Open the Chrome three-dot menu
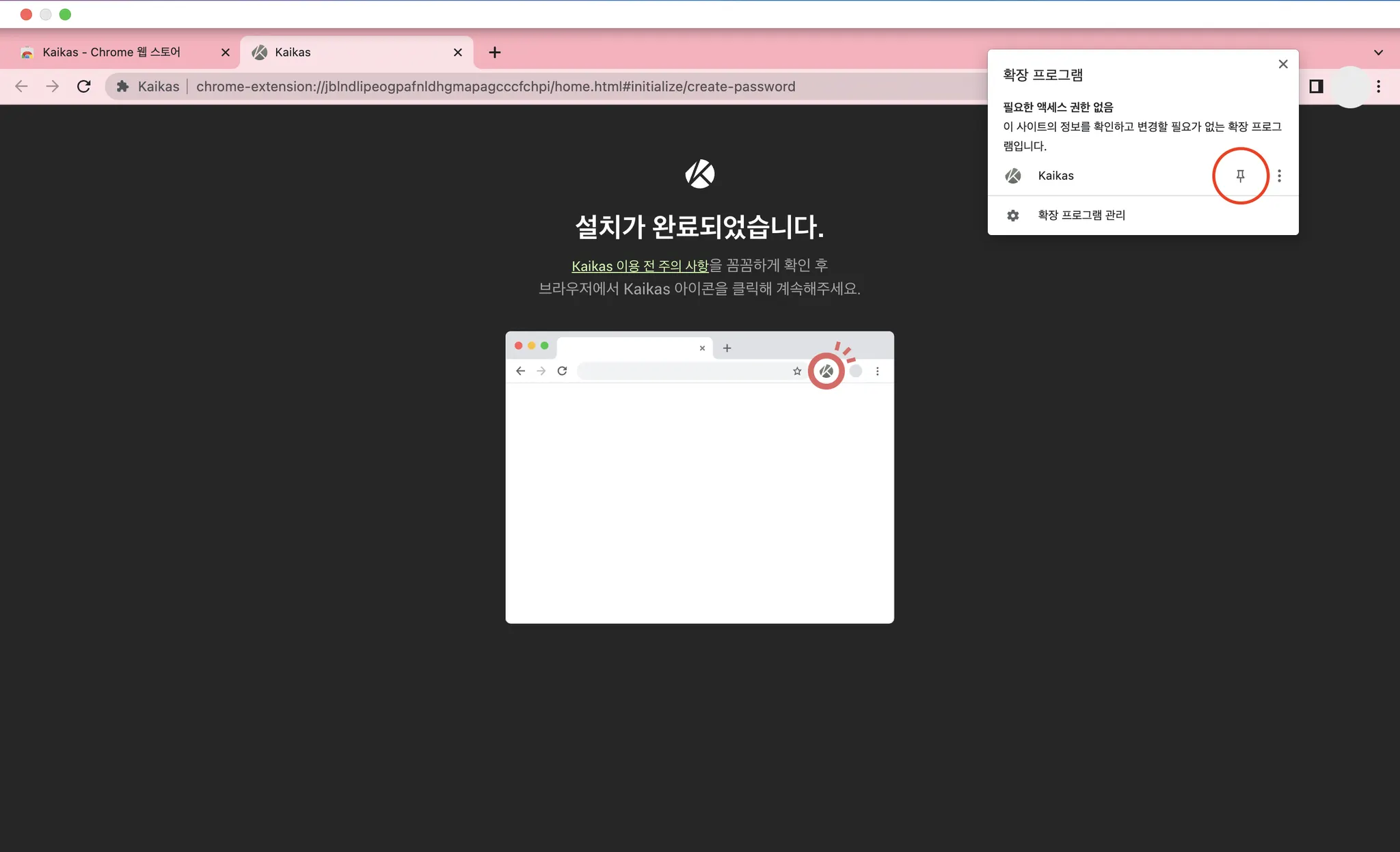 [1378, 86]
